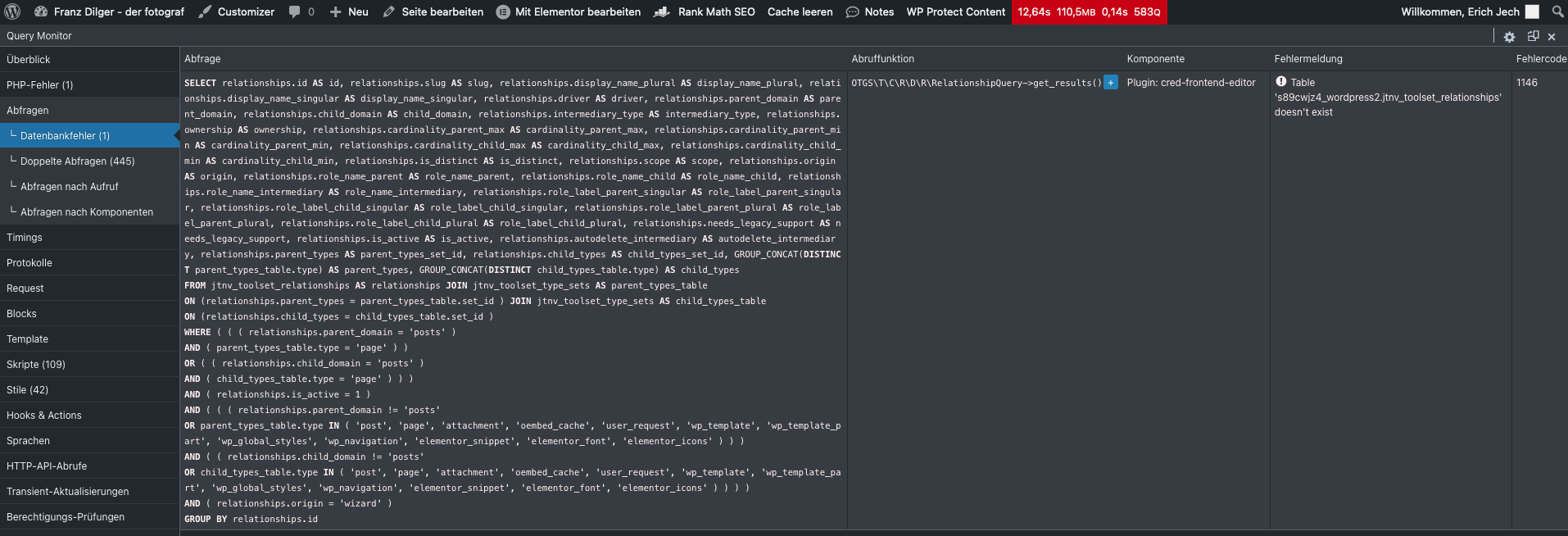Expand the get_results() call stack plus button
The width and height of the screenshot is (1568, 536).
pos(1111,82)
